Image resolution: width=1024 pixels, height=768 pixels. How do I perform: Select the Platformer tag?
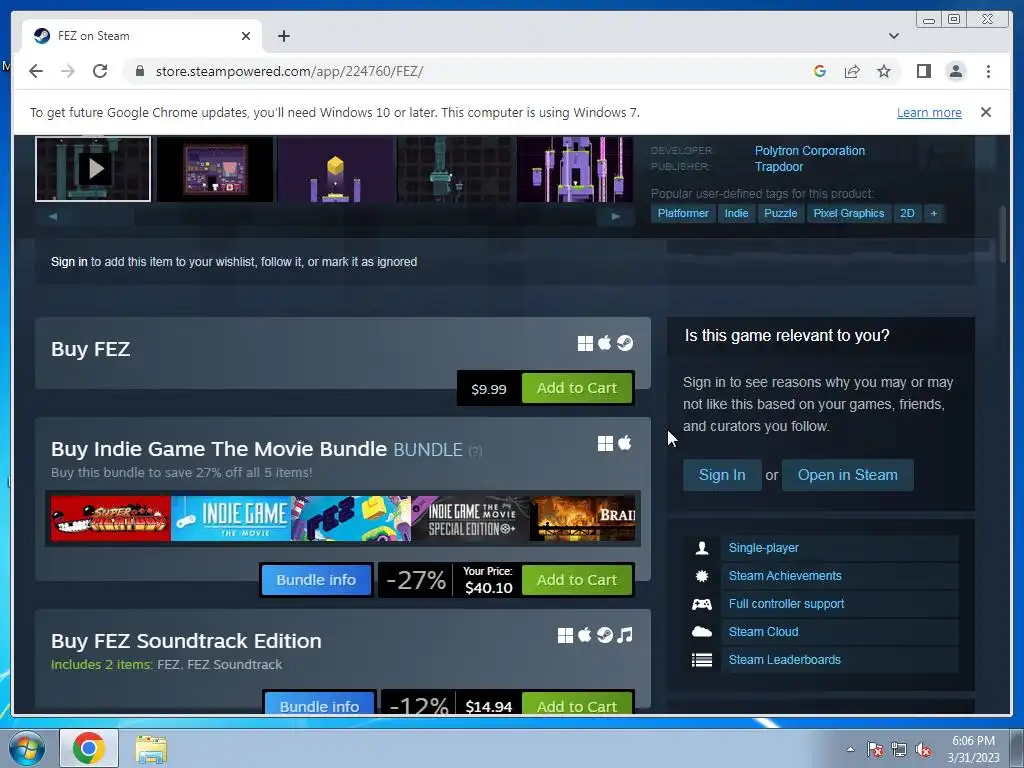point(682,214)
